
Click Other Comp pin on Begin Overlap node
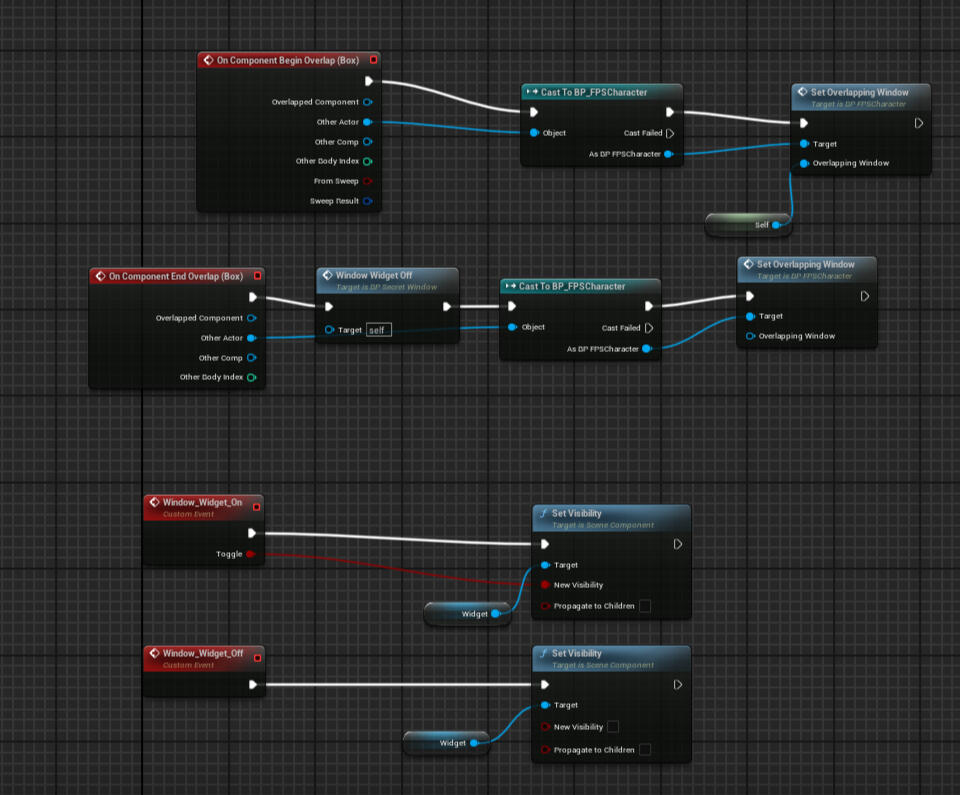point(367,142)
